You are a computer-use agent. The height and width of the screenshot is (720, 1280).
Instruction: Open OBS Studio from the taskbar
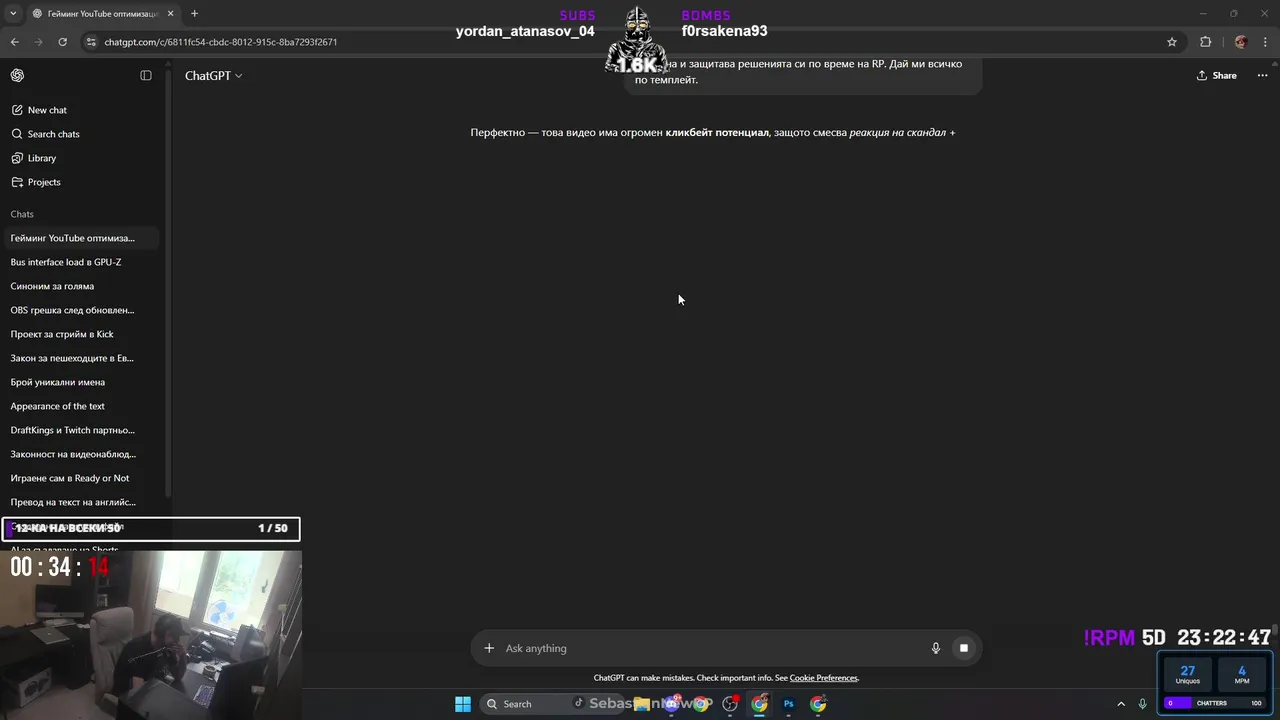pyautogui.click(x=730, y=704)
